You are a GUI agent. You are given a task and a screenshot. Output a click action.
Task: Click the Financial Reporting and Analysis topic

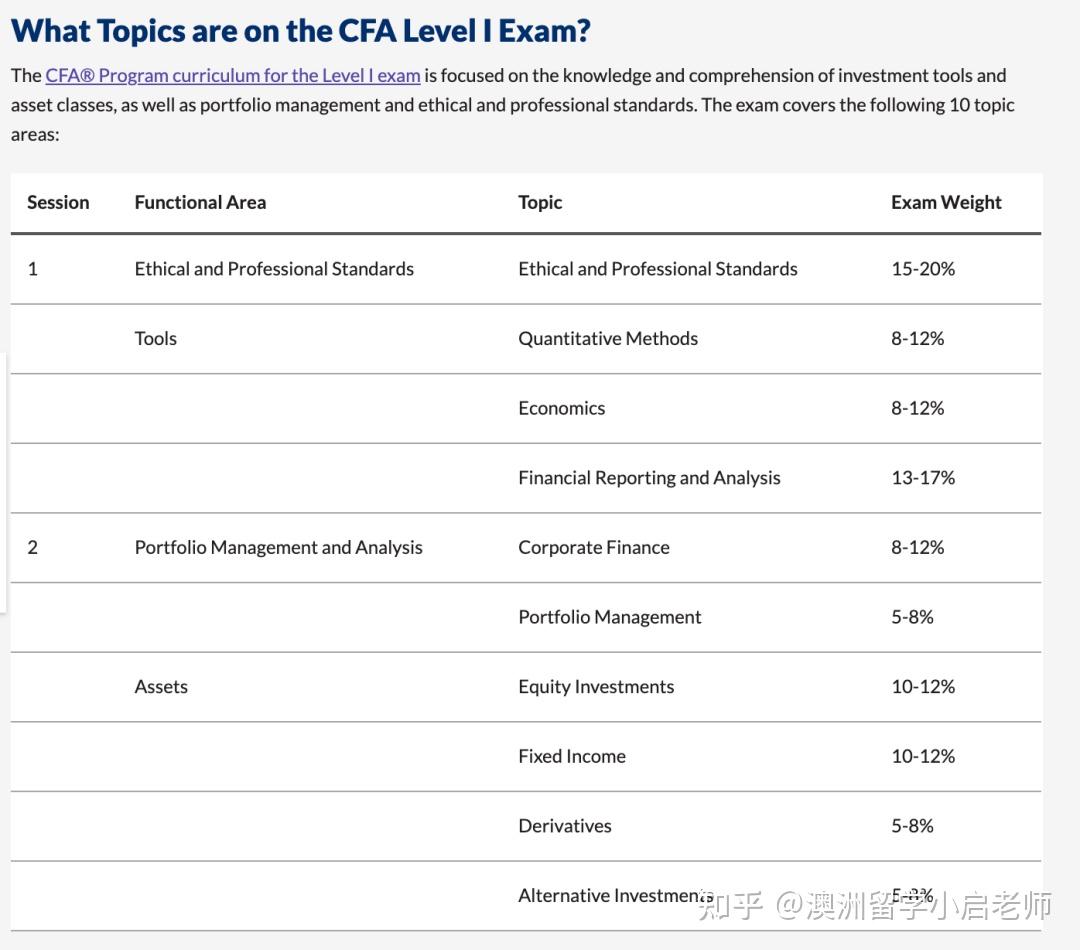649,478
